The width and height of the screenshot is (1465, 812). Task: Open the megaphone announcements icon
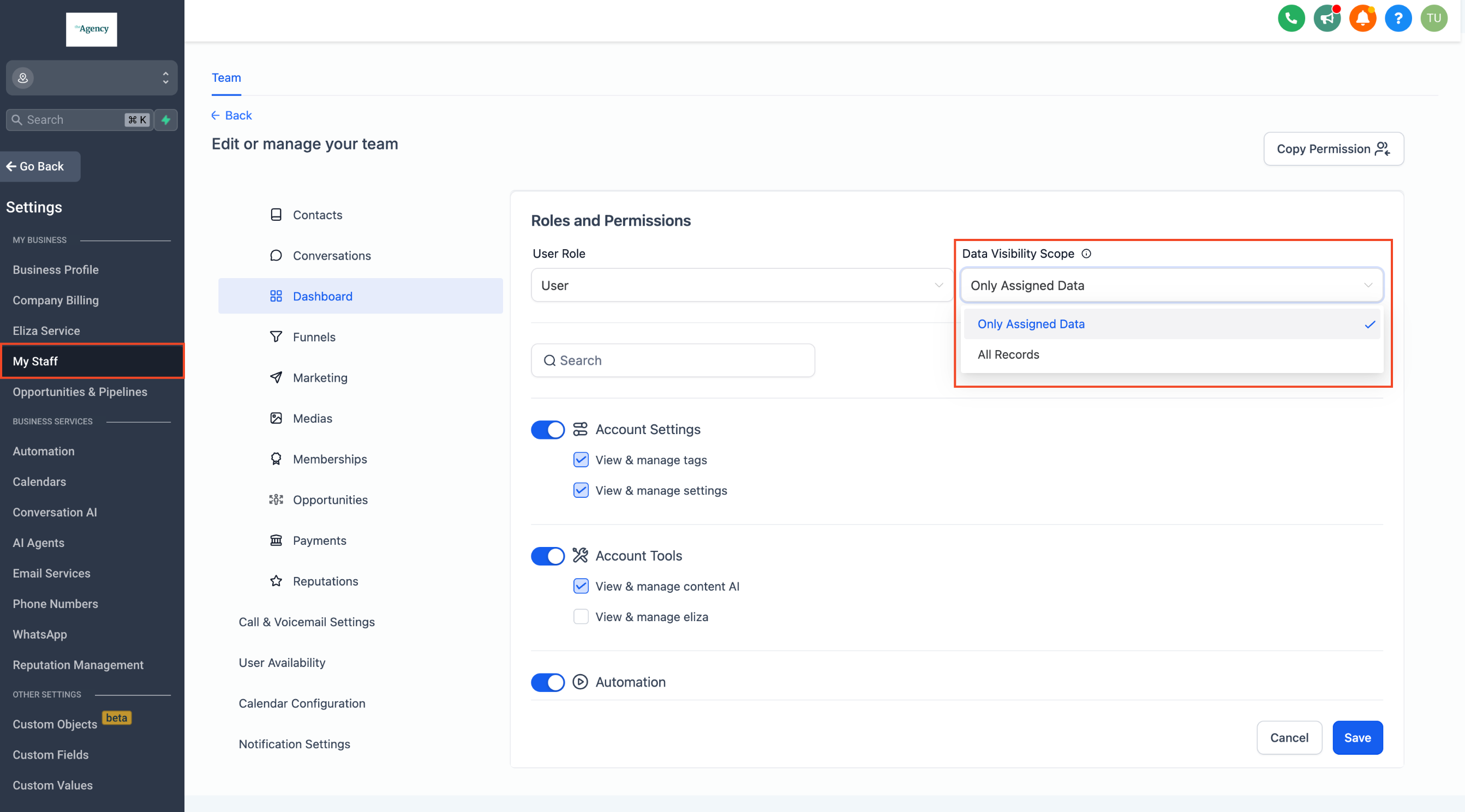coord(1327,19)
